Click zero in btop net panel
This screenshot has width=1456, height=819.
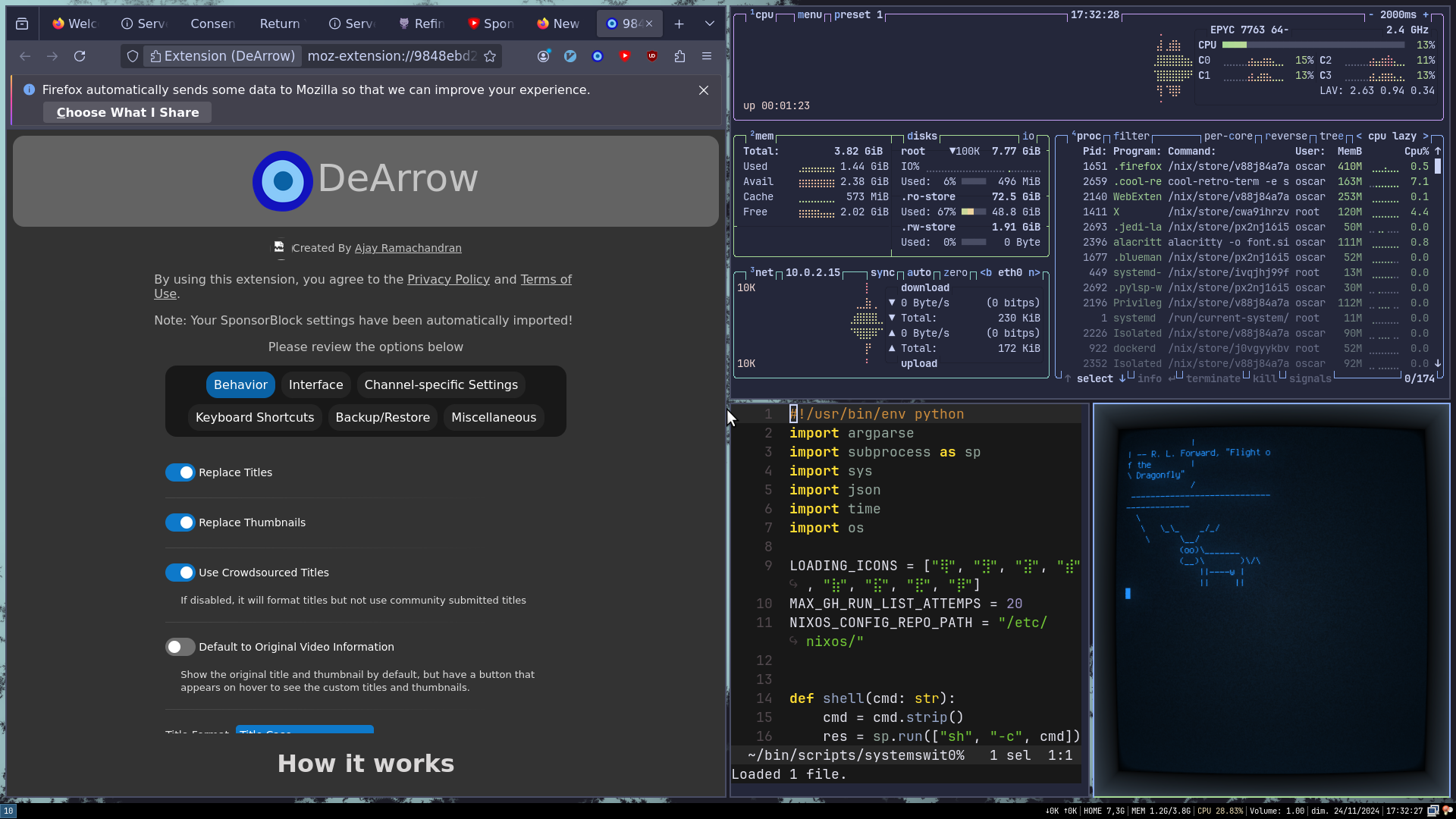tap(955, 272)
